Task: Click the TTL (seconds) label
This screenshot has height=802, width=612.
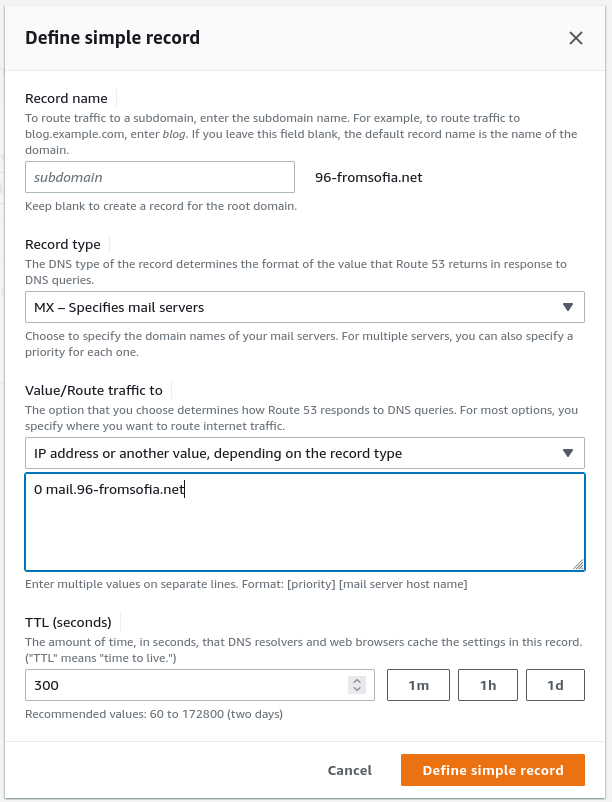Action: point(68,621)
